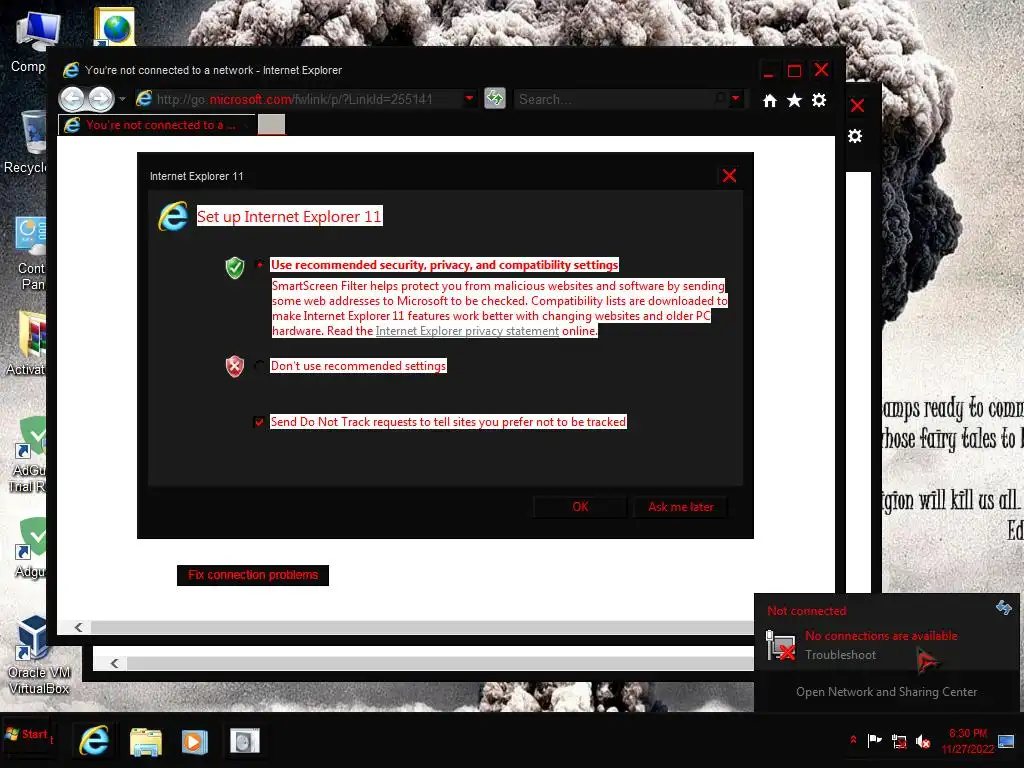Click the Action Center flag tray icon
Viewport: 1024px width, 768px height.
point(874,741)
